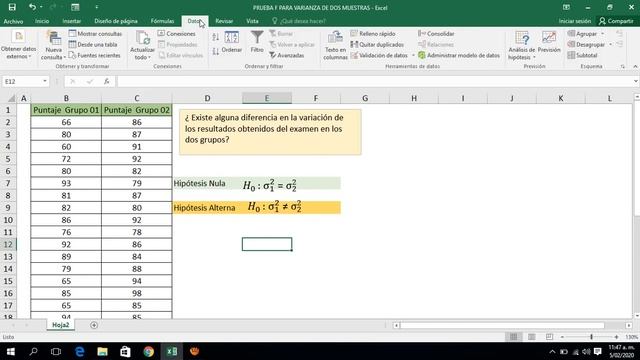640x360 pixels.
Task: Click the Hipótesis Nula cell
Action: (207, 183)
